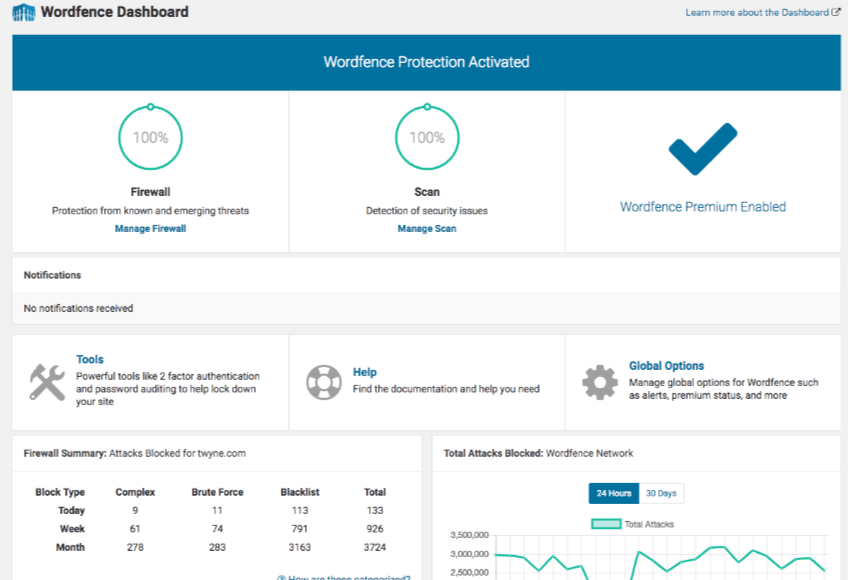Click Today's Blacklist value 113
This screenshot has width=848, height=580.
tap(300, 510)
